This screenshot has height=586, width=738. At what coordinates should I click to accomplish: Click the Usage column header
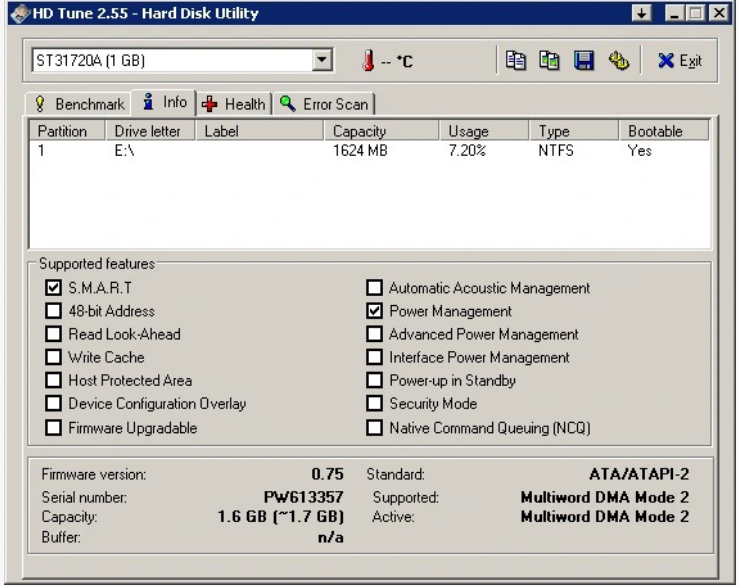click(x=484, y=131)
